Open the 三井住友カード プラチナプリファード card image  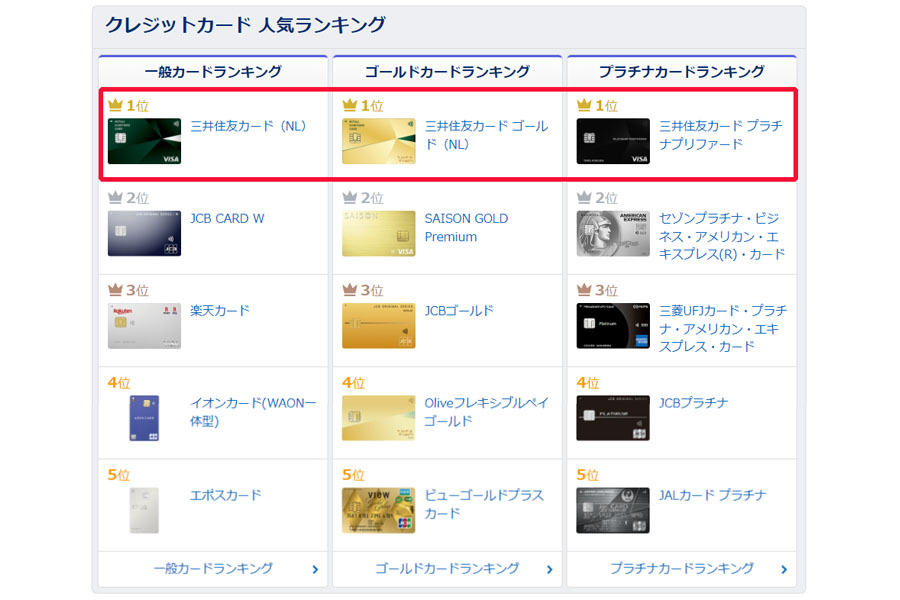pyautogui.click(x=613, y=141)
